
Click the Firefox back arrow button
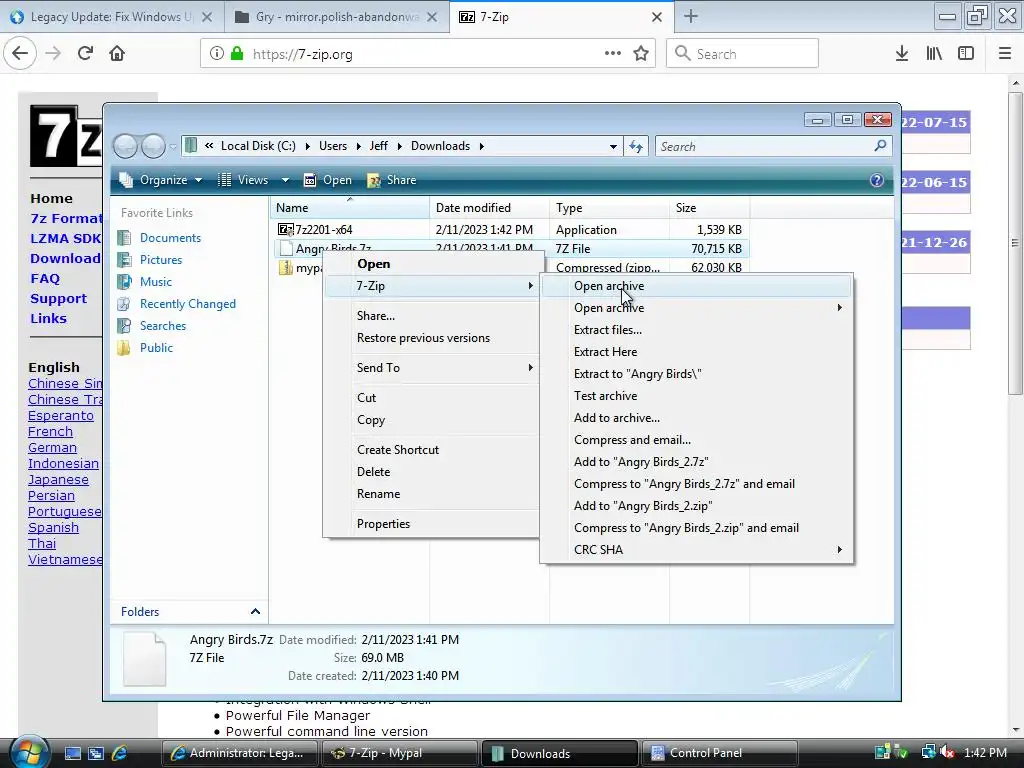pos(20,53)
